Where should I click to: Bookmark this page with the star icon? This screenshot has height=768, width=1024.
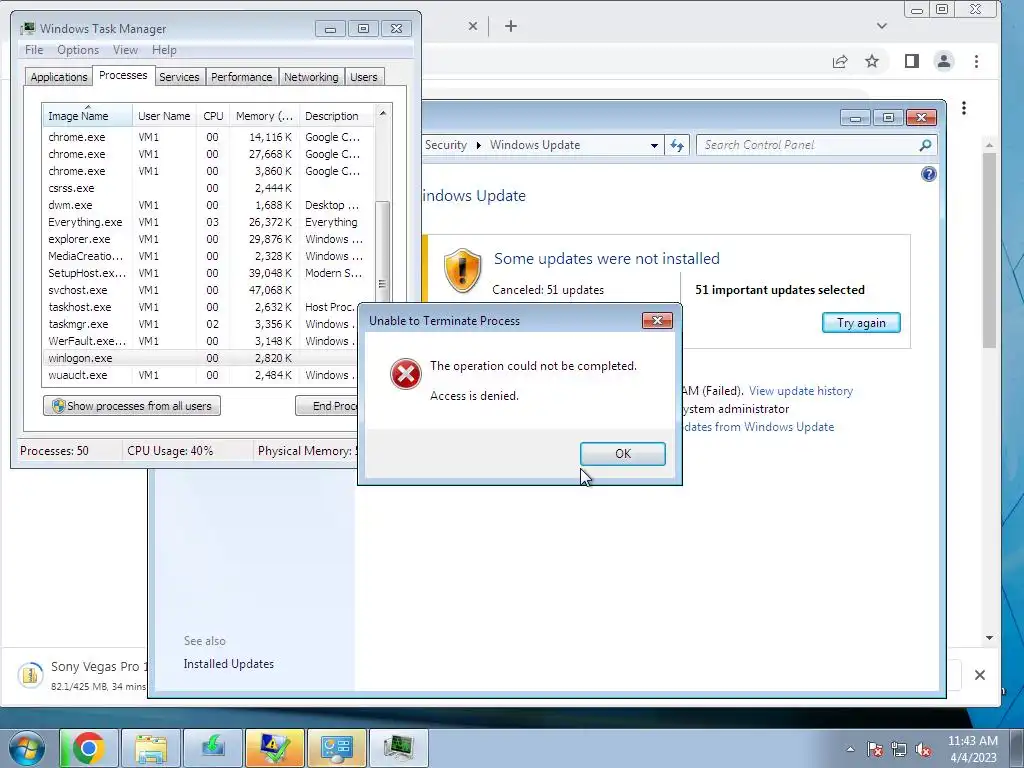click(x=872, y=61)
